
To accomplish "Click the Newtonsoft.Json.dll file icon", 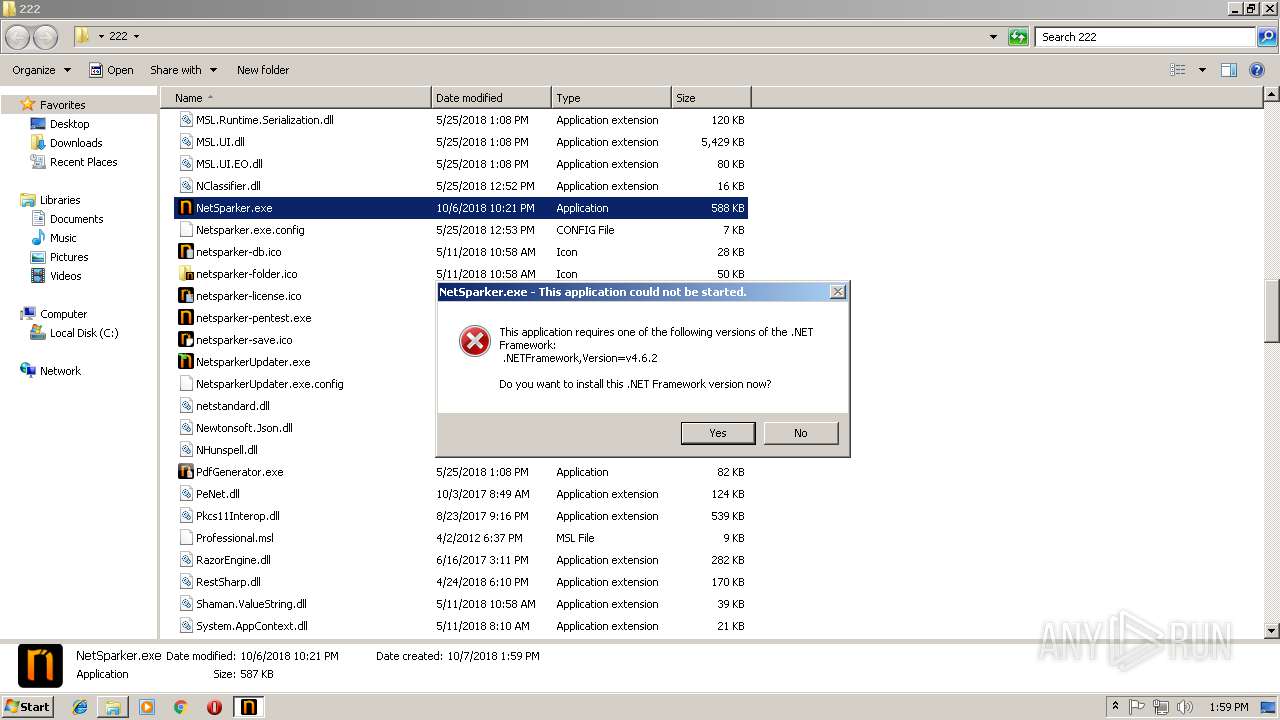I will click(x=185, y=428).
